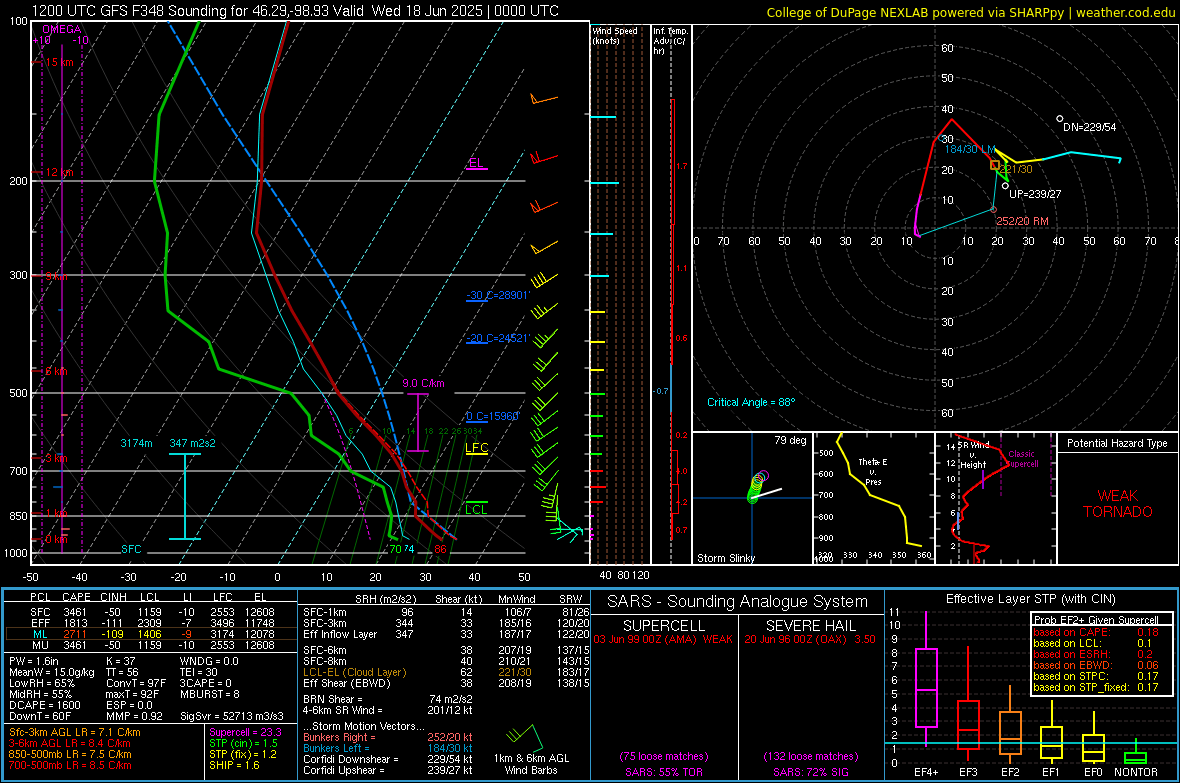
Task: Click the Inf. Temp. Adv. panel header
Action: [670, 41]
